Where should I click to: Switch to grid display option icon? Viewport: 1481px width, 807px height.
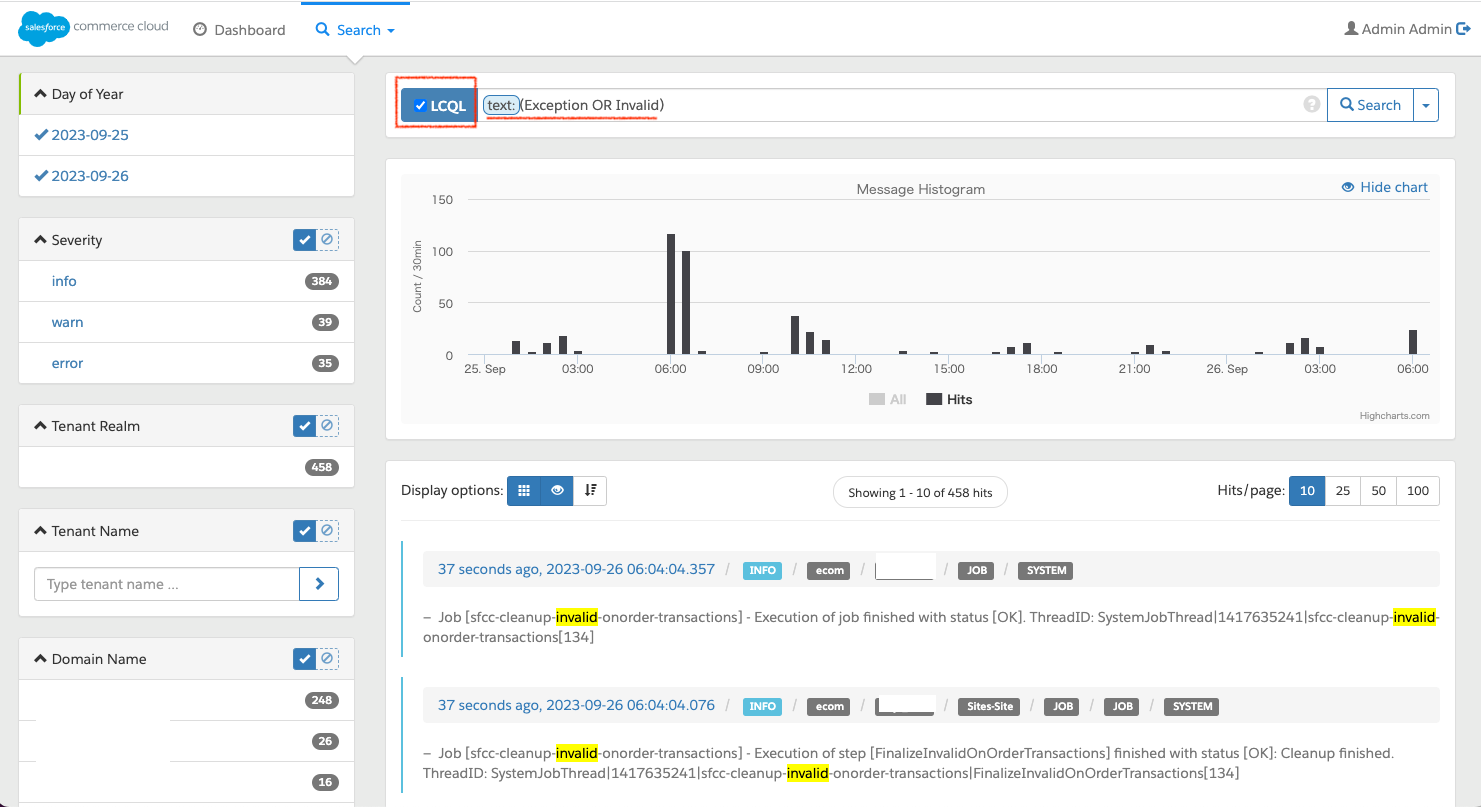point(524,491)
